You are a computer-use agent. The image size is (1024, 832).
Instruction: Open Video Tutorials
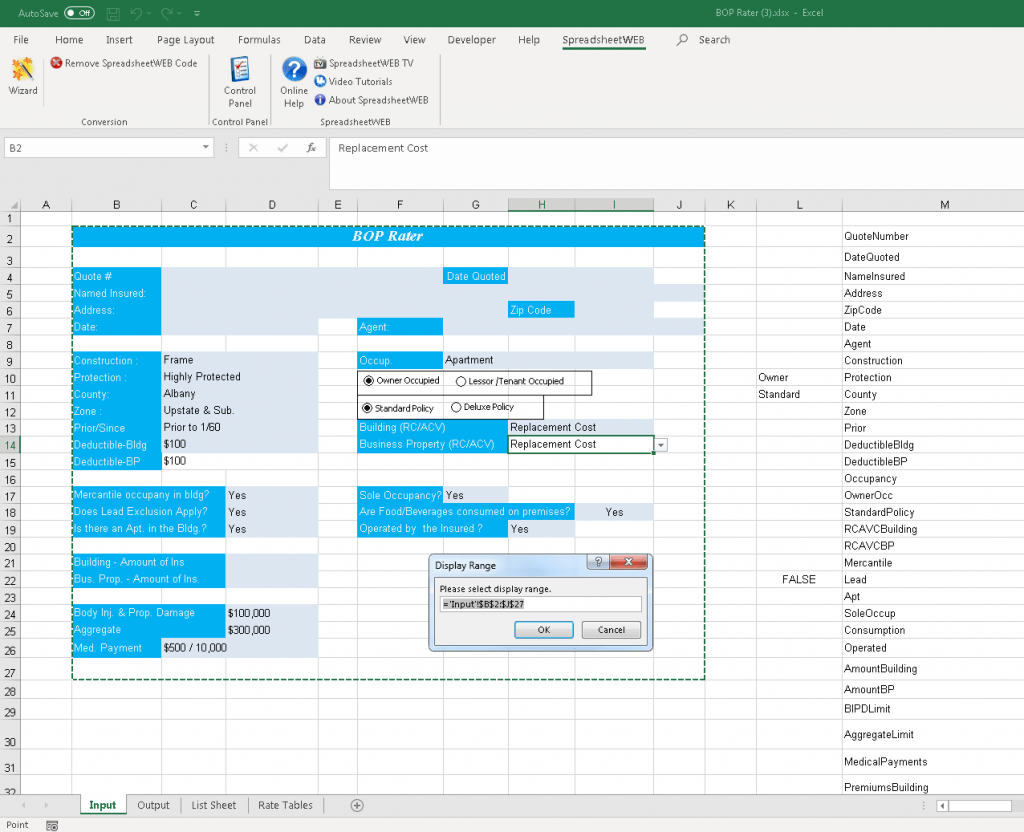point(353,82)
